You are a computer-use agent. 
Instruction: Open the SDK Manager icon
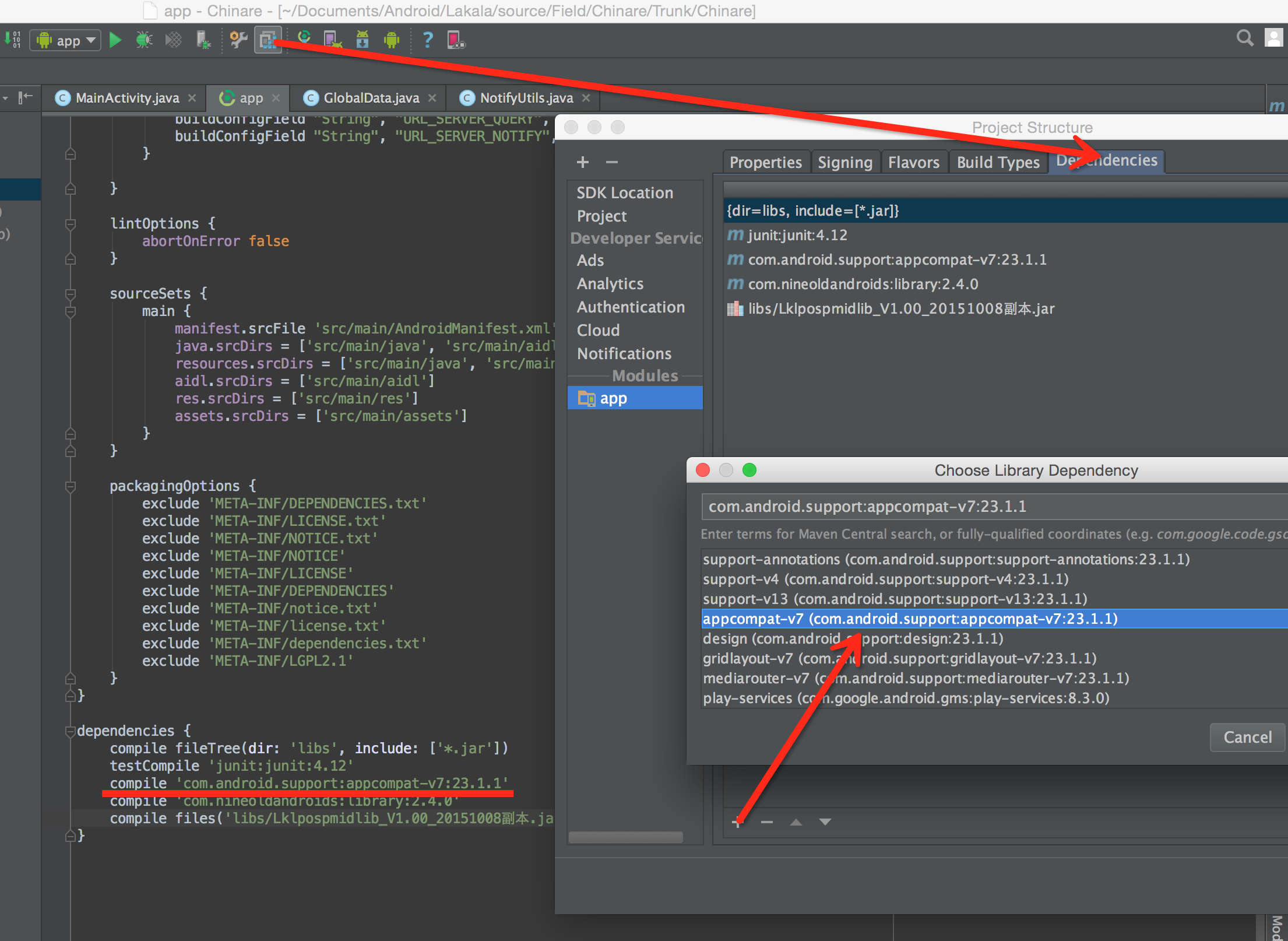coord(363,40)
